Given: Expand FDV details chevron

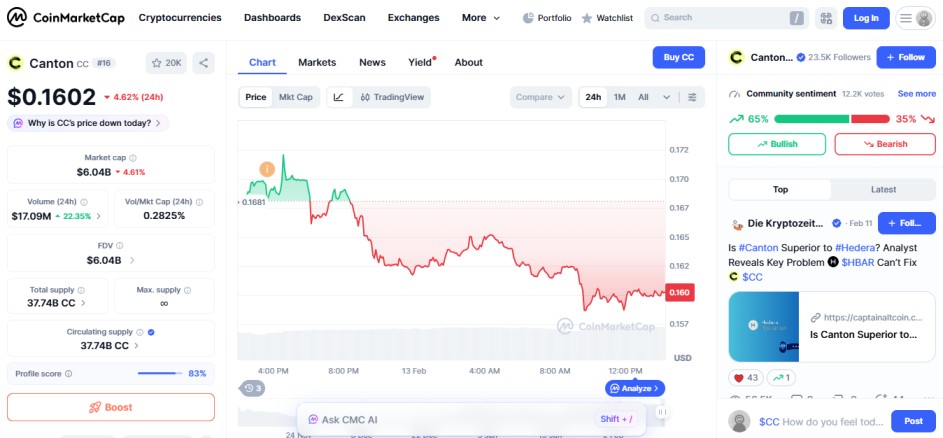Looking at the screenshot, I should tap(132, 261).
